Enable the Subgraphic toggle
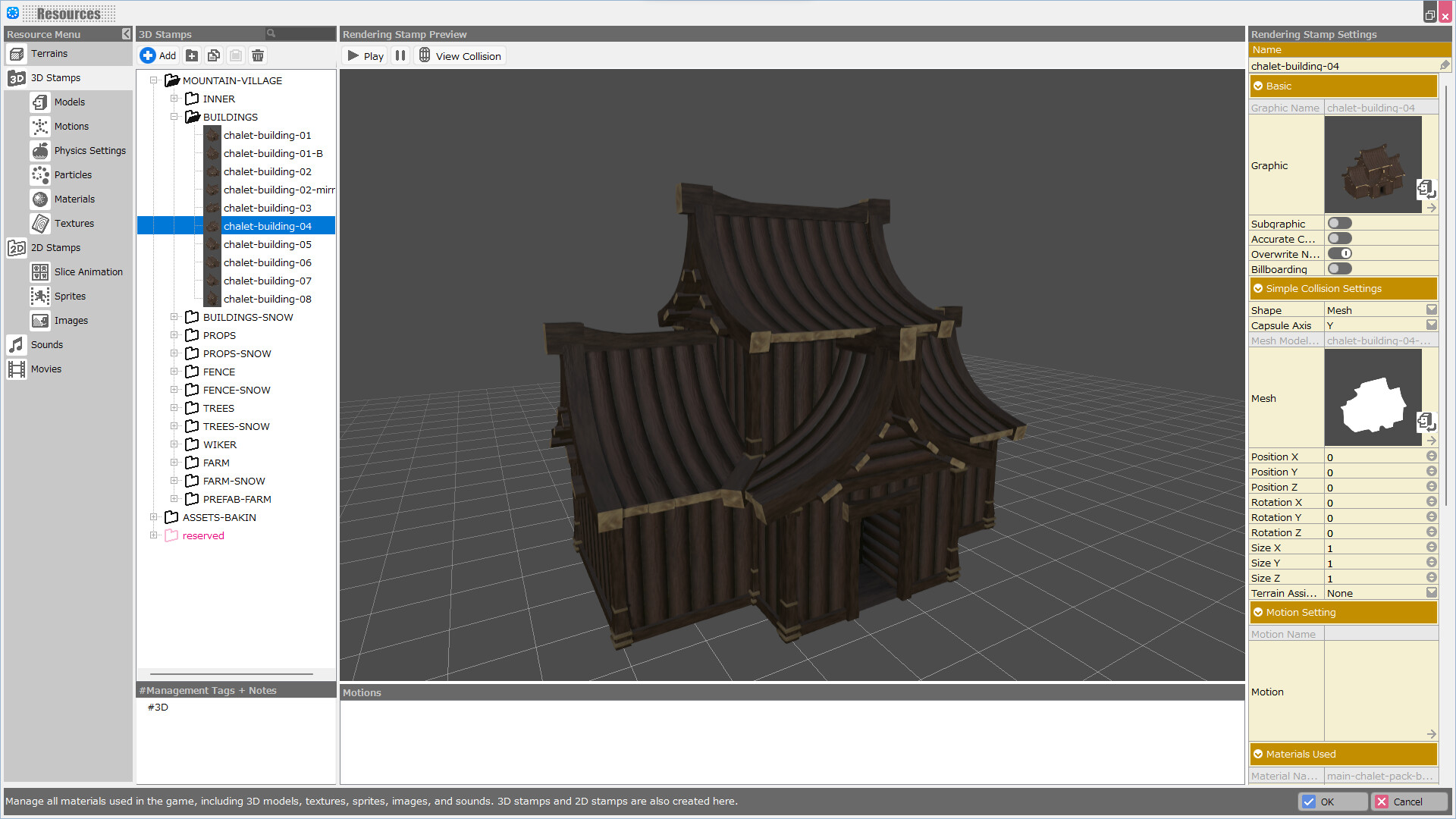The width and height of the screenshot is (1456, 819). (x=1340, y=222)
